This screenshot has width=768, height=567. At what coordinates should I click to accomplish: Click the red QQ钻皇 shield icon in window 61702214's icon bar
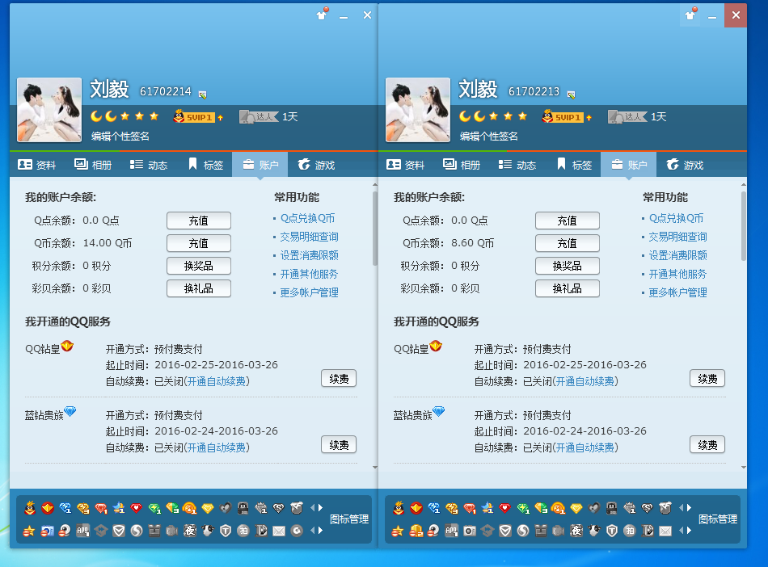click(48, 508)
